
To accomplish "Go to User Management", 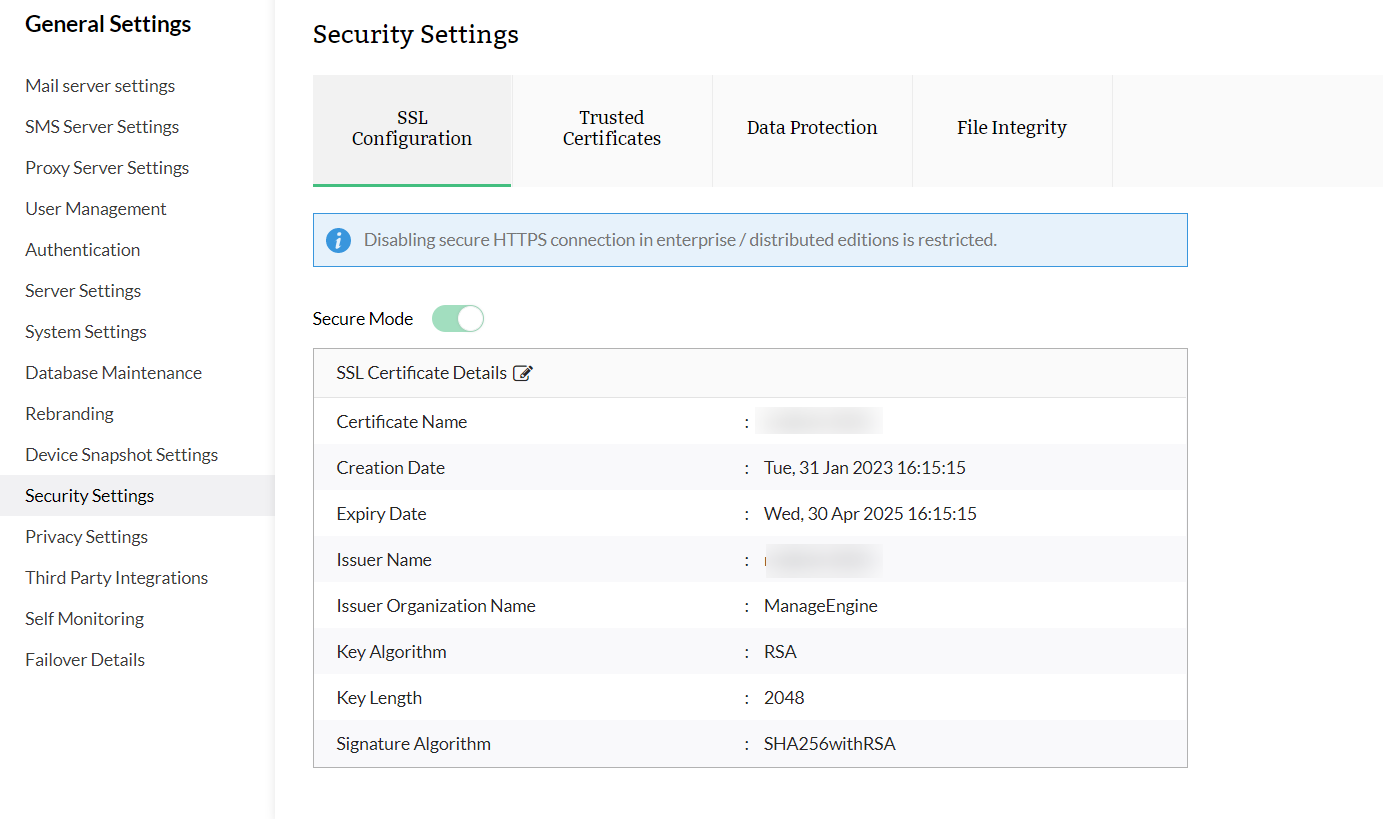I will 95,208.
